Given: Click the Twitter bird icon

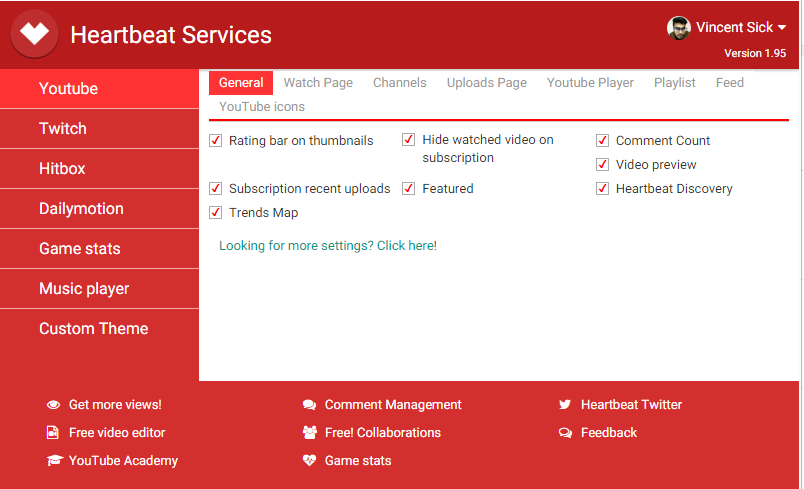Looking at the screenshot, I should click(x=565, y=404).
